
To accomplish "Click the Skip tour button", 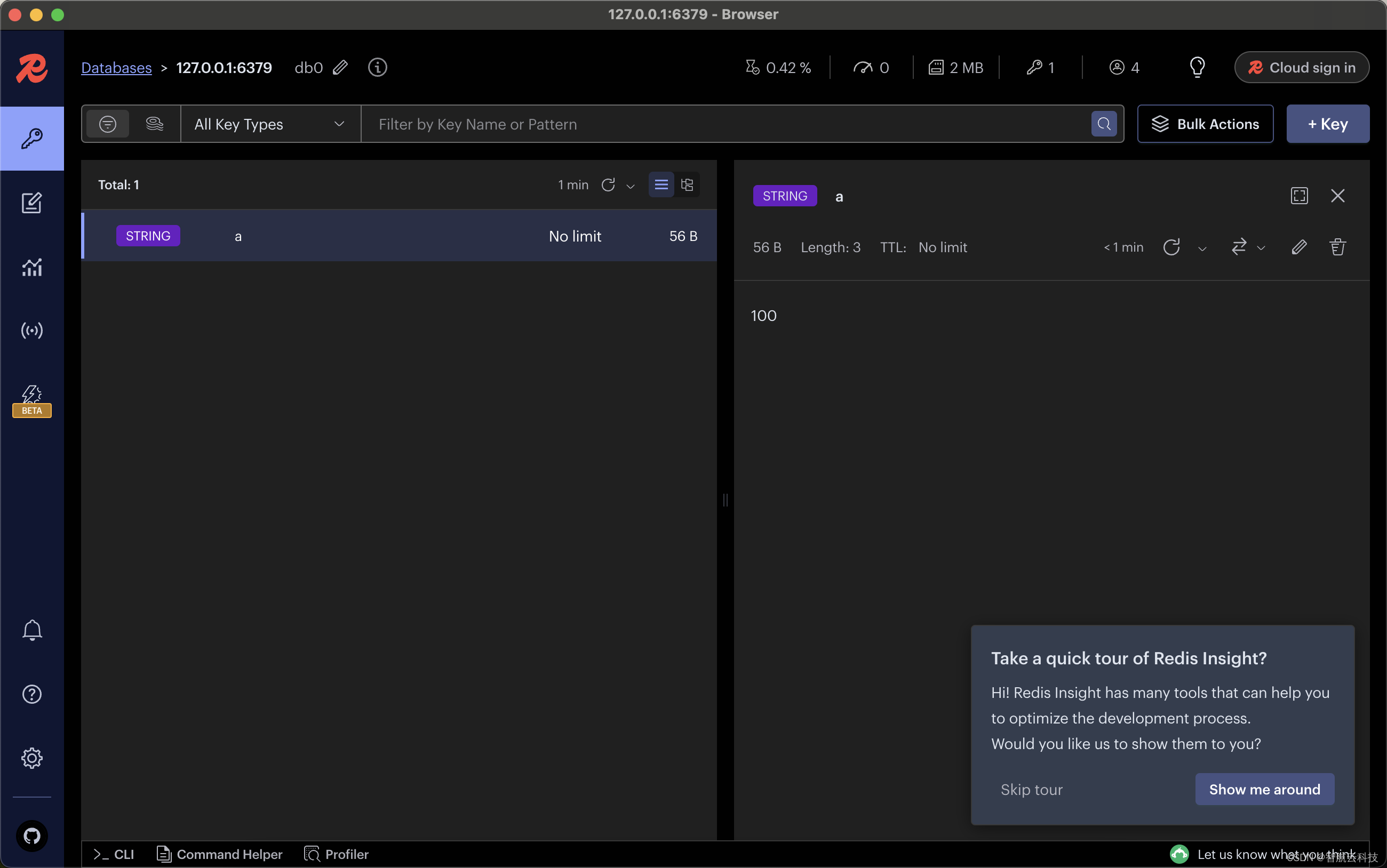I will pos(1032,789).
